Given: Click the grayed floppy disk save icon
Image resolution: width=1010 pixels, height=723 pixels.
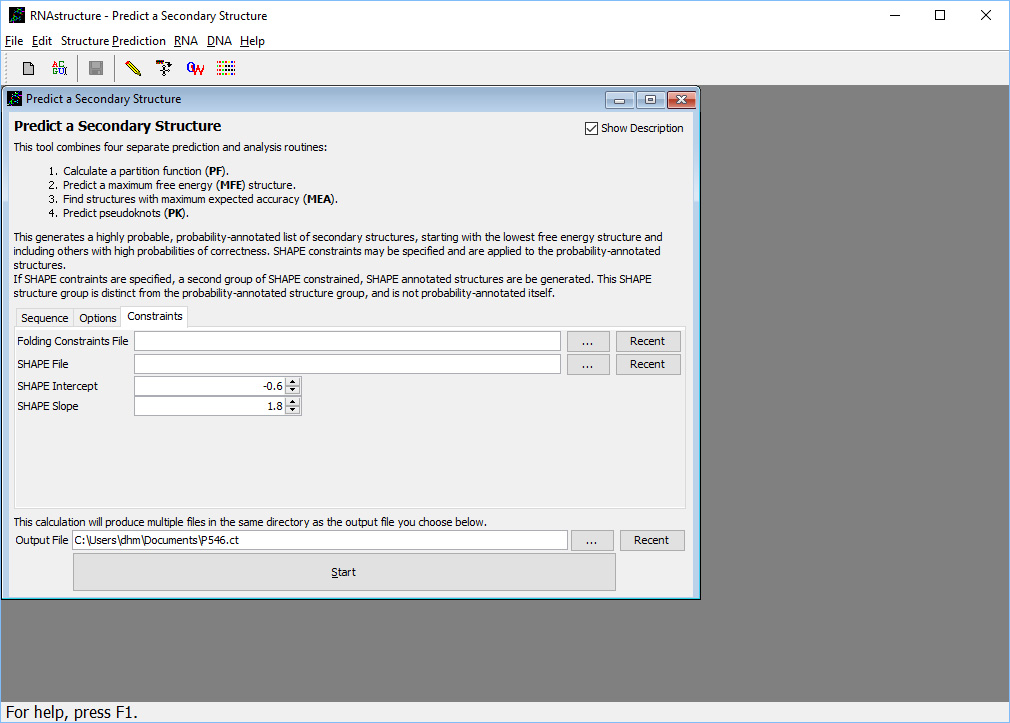Looking at the screenshot, I should tap(96, 68).
